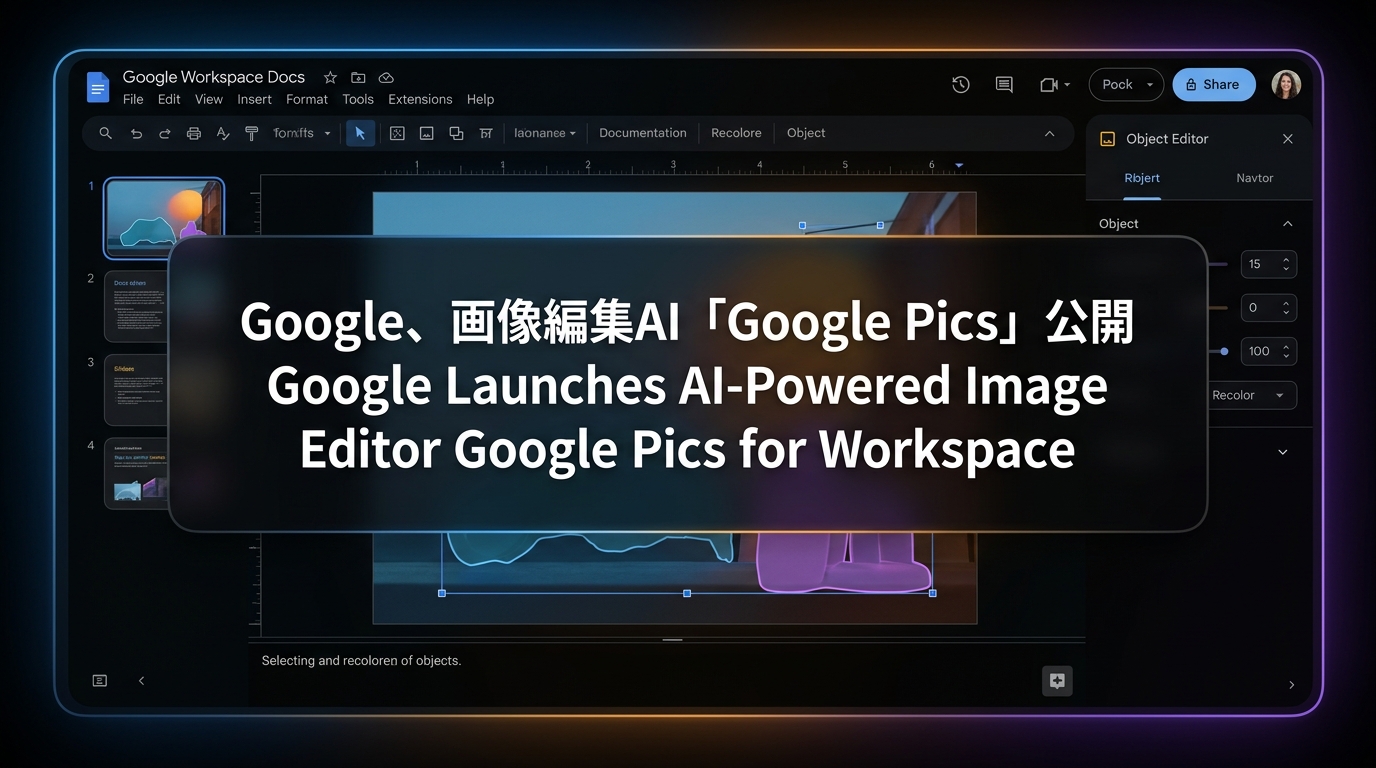
Task: Click the slider handle beside 100
Action: tap(1224, 351)
